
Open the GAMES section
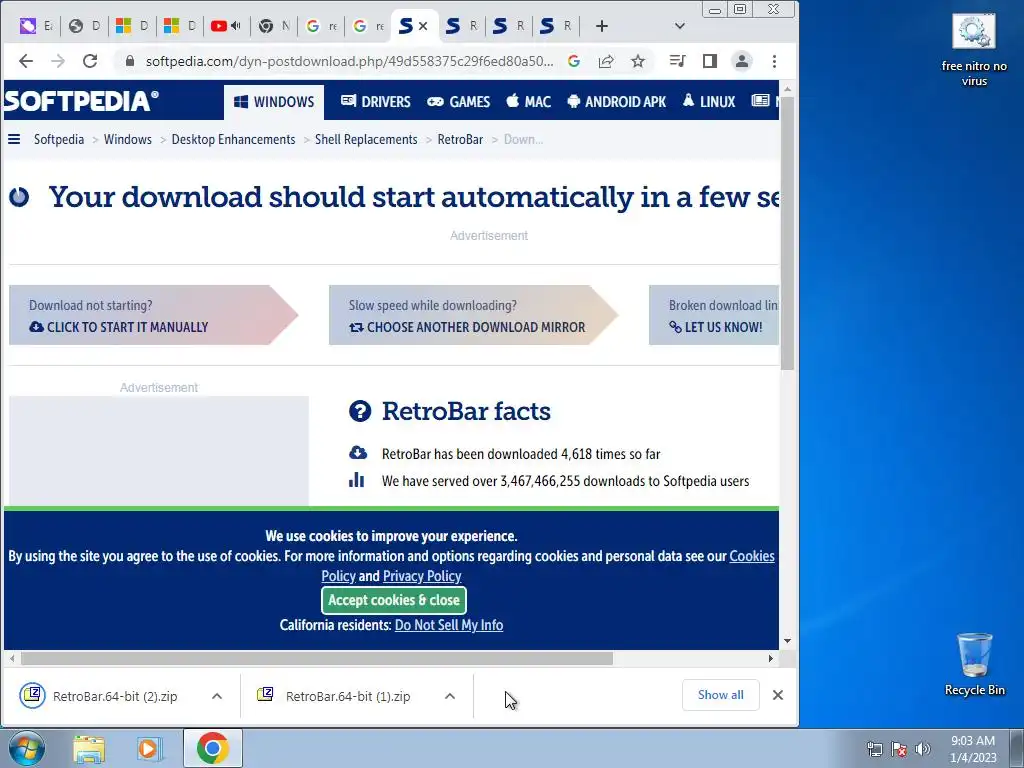click(x=458, y=102)
